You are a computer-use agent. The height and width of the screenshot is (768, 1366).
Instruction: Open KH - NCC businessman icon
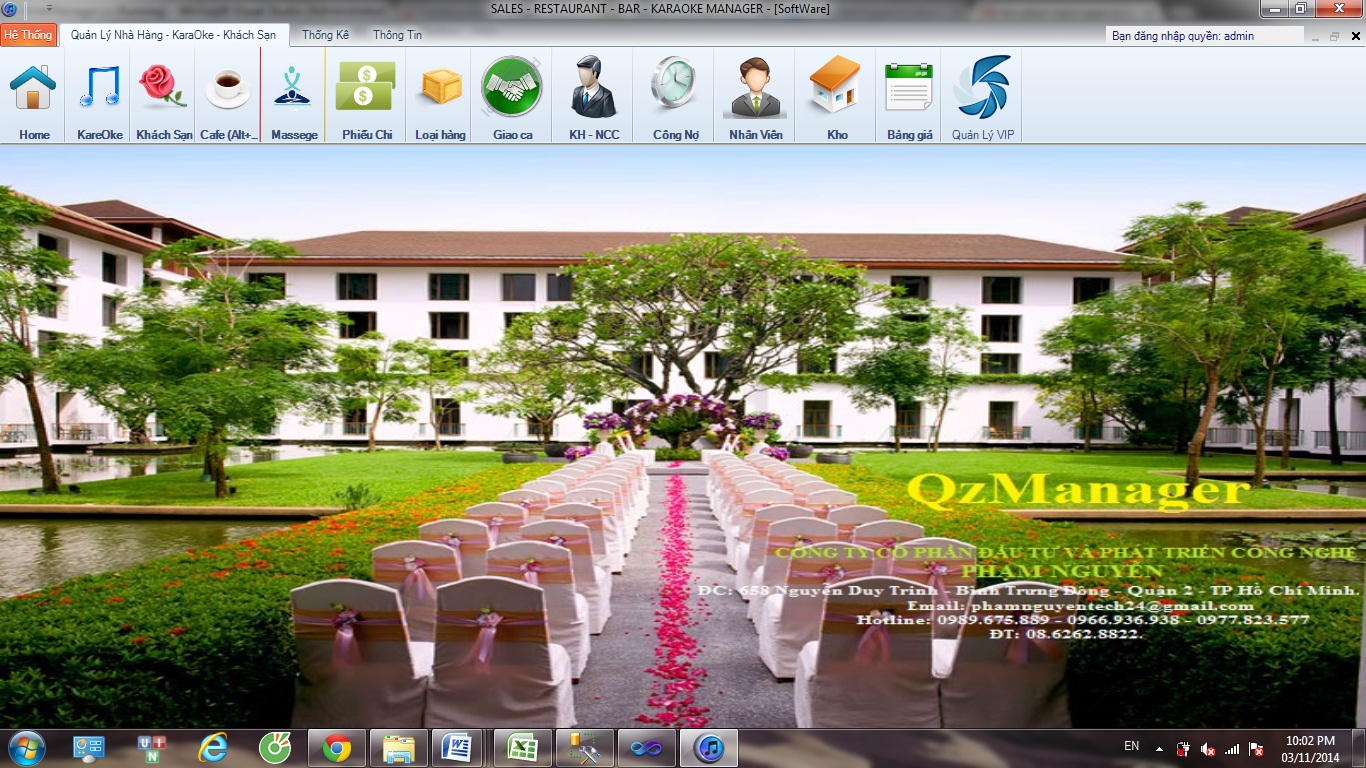click(594, 97)
